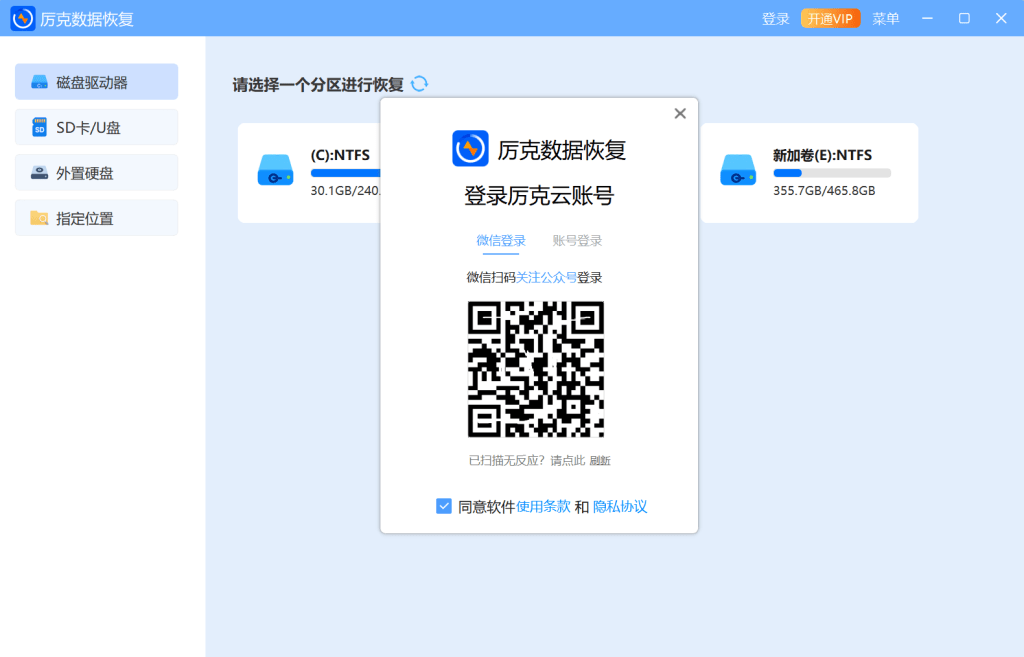
Task: Open the 使用条款 link
Action: (x=543, y=507)
